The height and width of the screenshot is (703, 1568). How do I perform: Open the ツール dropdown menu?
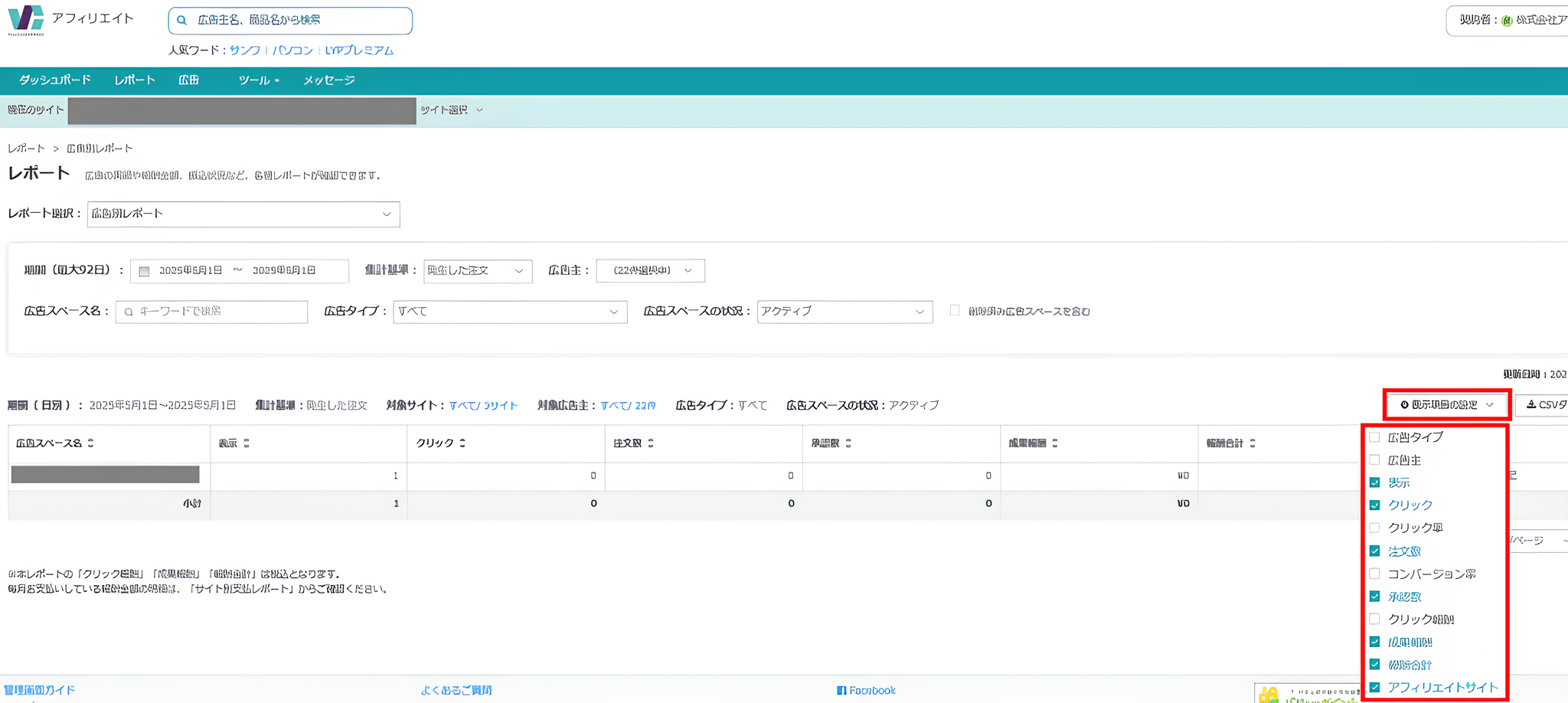(259, 80)
